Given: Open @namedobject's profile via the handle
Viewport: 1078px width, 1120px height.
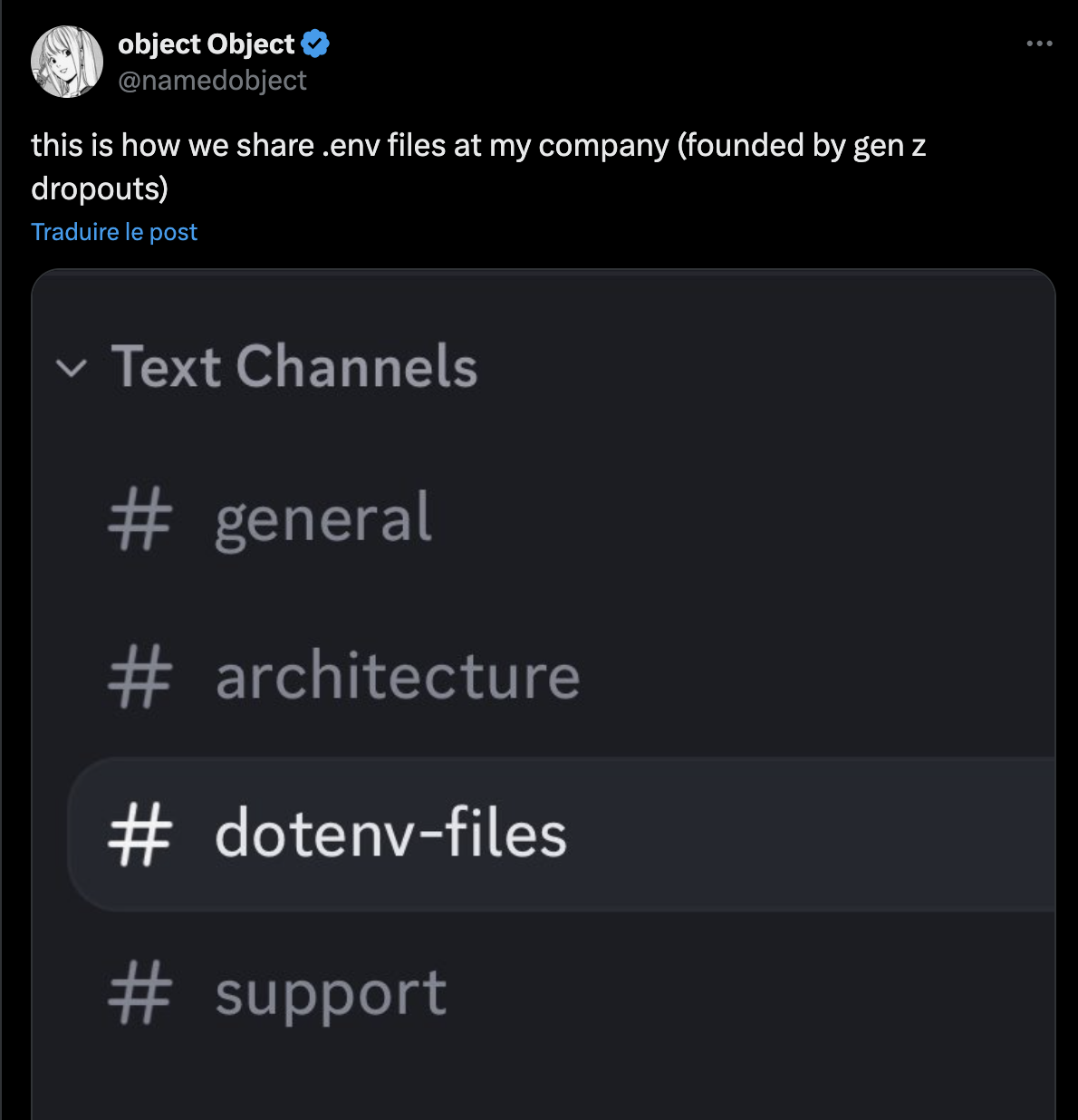Looking at the screenshot, I should click(x=211, y=82).
